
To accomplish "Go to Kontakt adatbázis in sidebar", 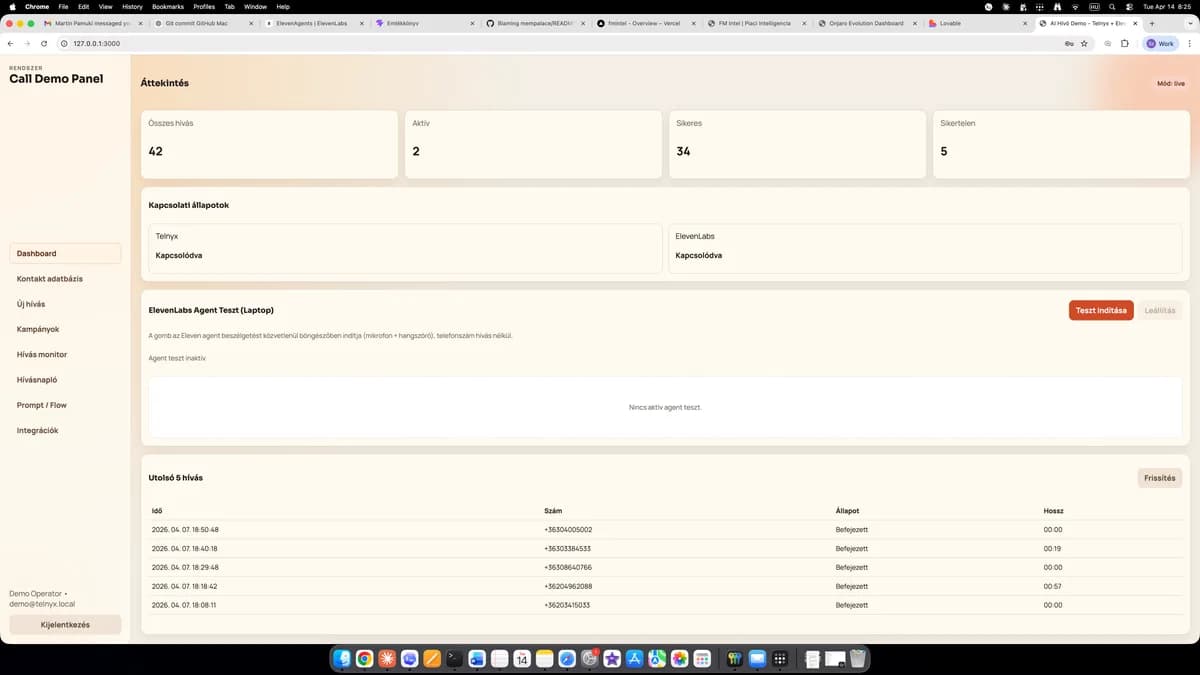I will point(65,279).
